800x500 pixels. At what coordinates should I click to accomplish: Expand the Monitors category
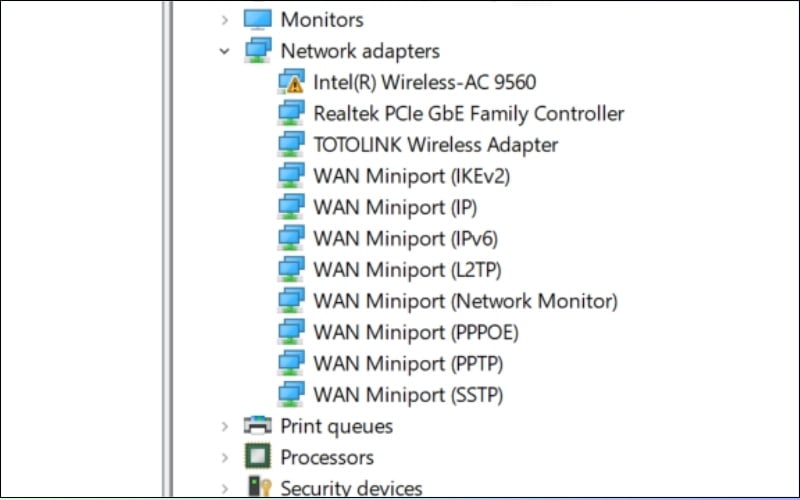225,19
